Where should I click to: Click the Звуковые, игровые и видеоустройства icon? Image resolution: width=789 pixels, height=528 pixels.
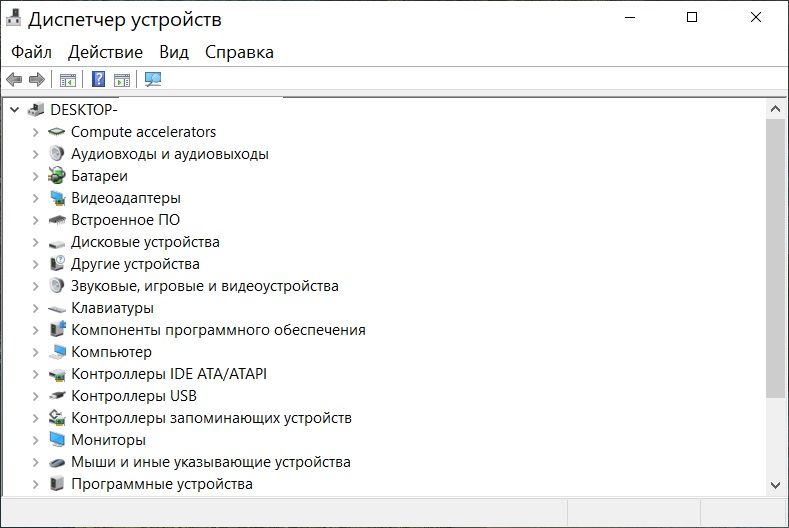pyautogui.click(x=57, y=285)
